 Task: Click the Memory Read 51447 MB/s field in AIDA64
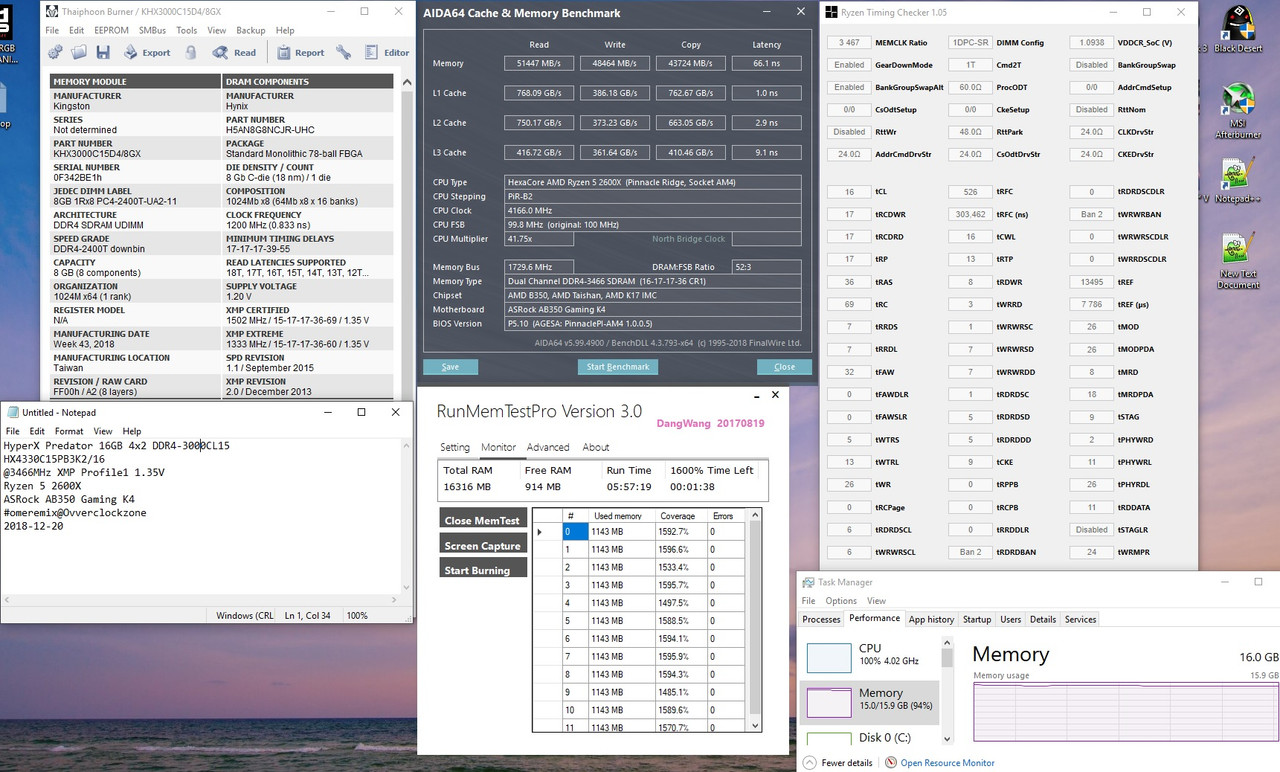click(539, 63)
